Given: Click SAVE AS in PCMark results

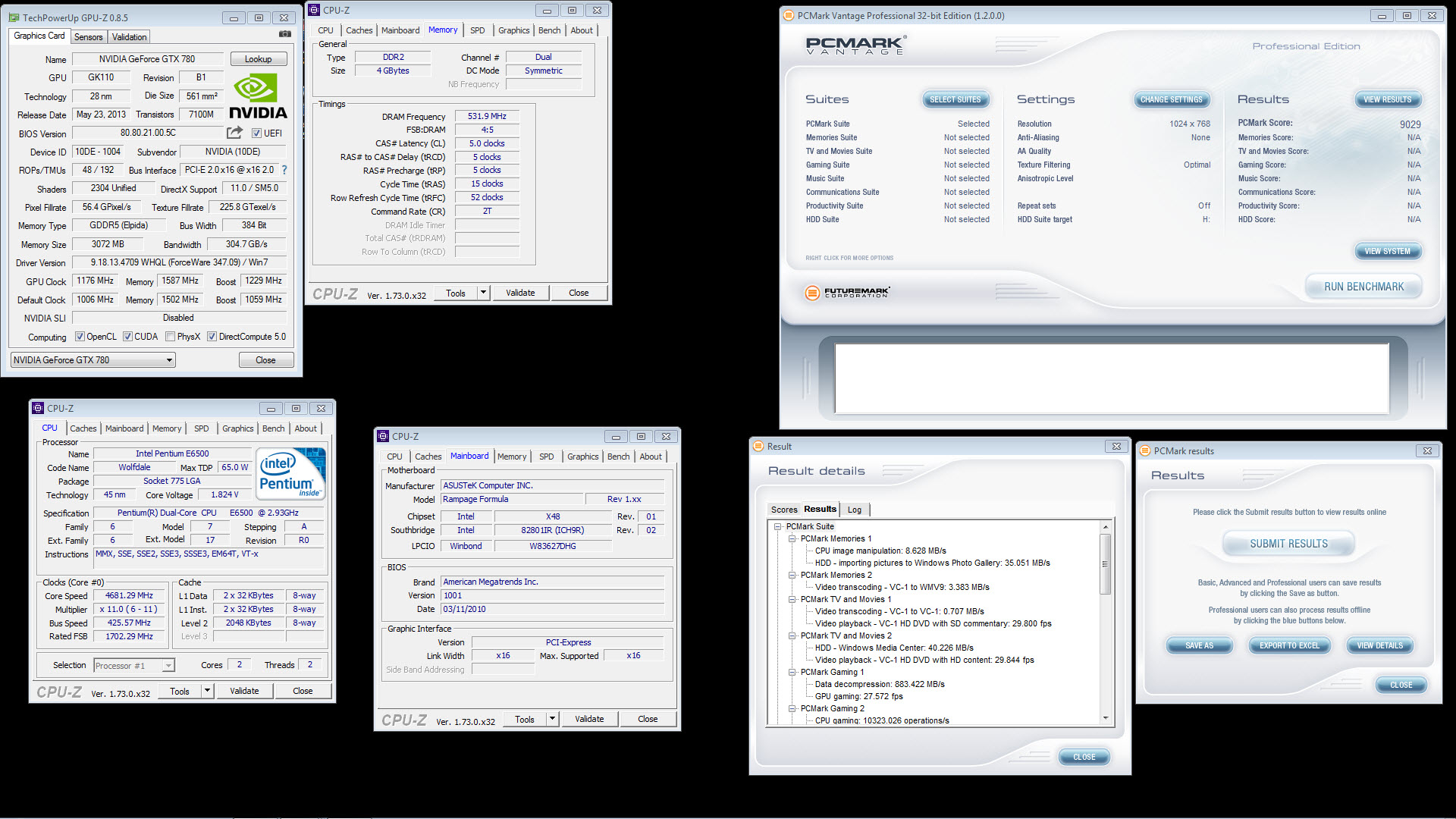Looking at the screenshot, I should [1199, 645].
